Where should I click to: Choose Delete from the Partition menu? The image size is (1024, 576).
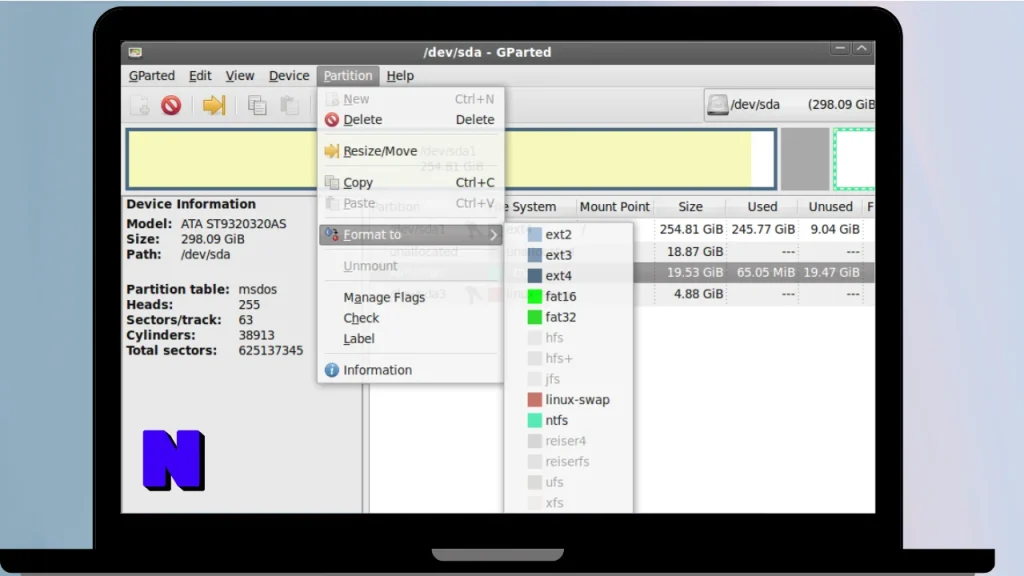pos(410,120)
